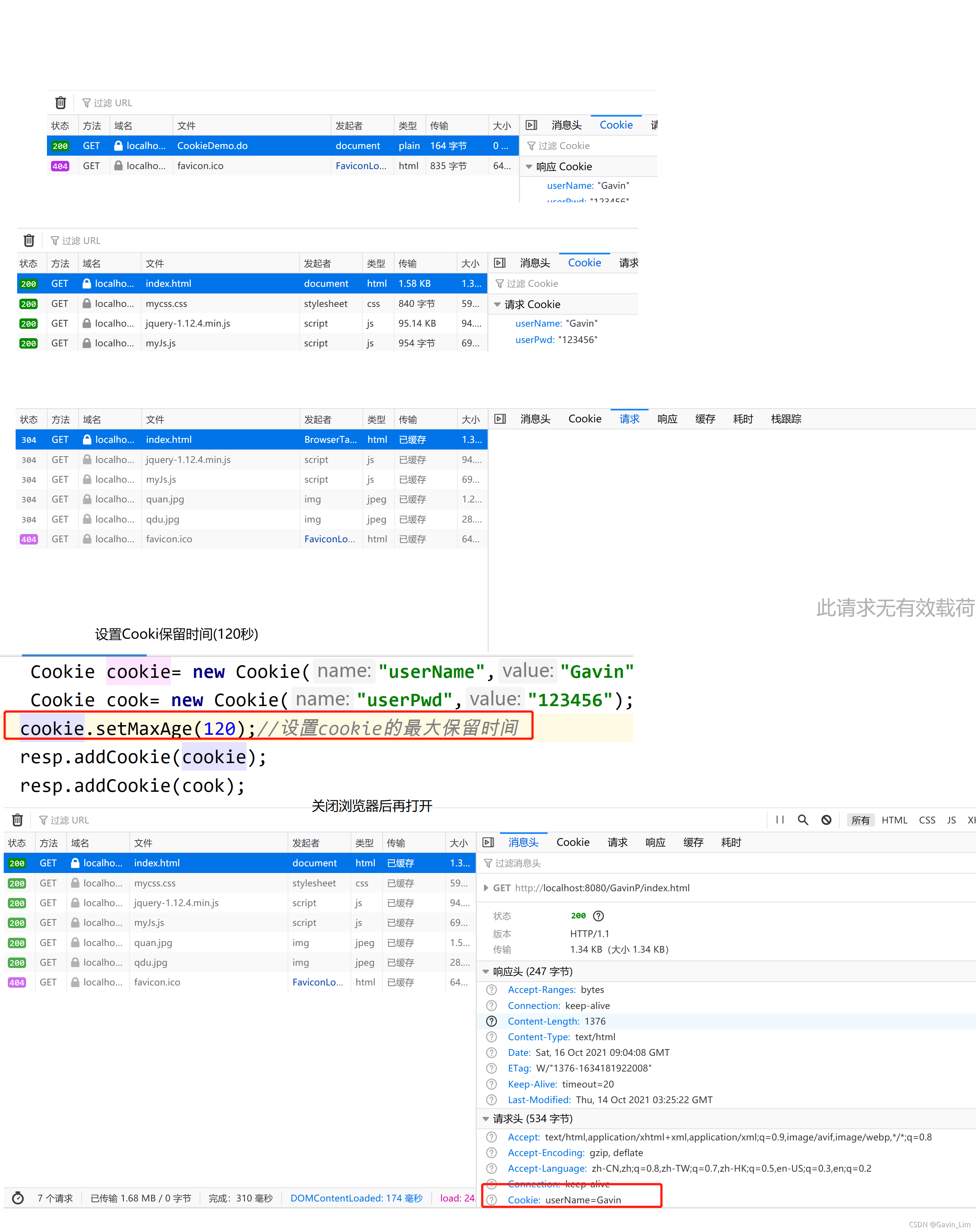Click the lock icon in the CookieDemo.do row
Screen dimensions: 976x1232
118,146
